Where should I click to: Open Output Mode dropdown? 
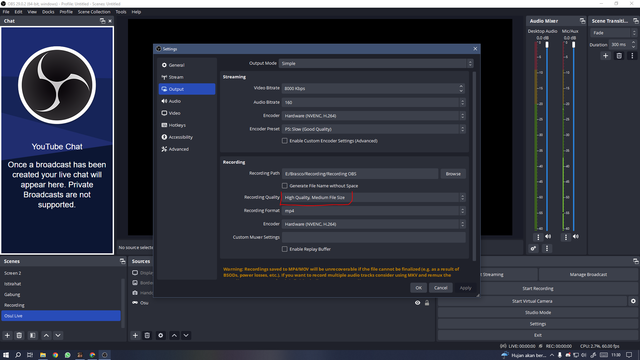(376, 64)
